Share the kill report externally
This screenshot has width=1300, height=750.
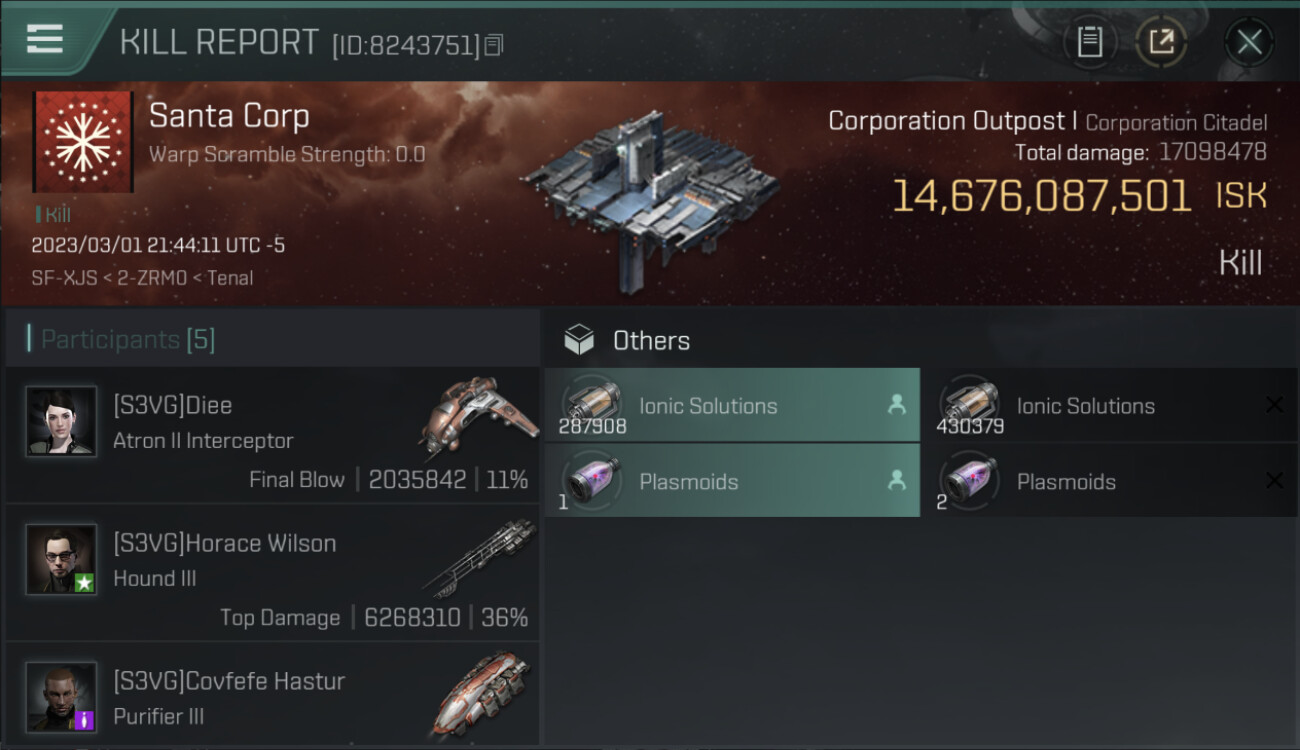(x=1160, y=42)
